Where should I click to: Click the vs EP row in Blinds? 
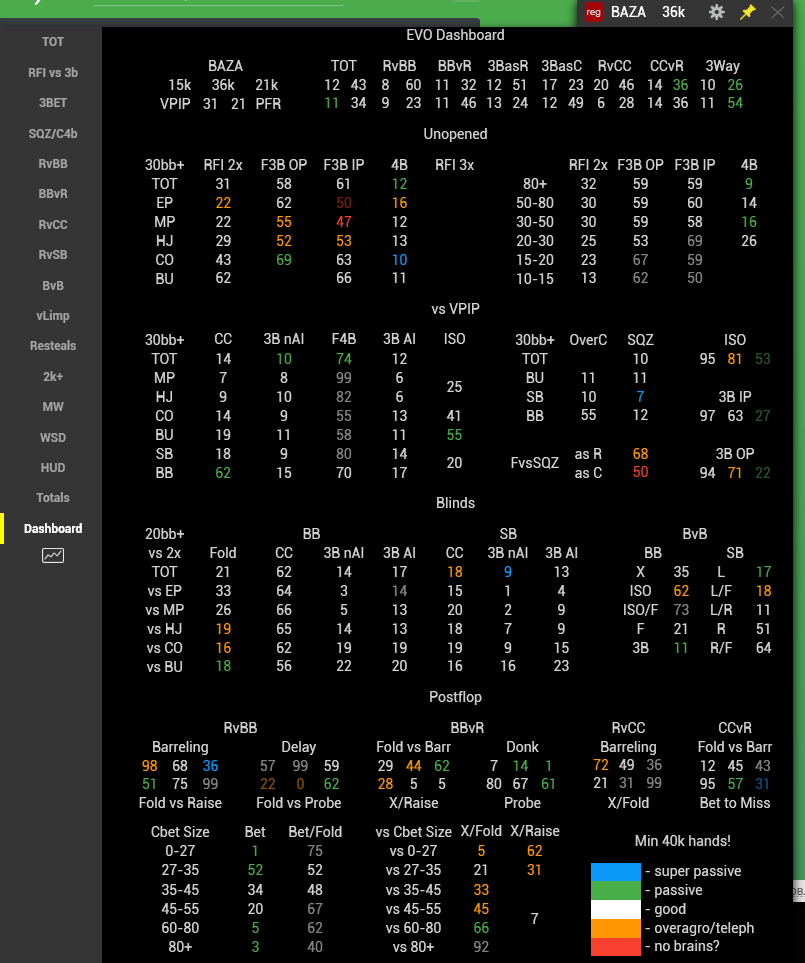[165, 591]
